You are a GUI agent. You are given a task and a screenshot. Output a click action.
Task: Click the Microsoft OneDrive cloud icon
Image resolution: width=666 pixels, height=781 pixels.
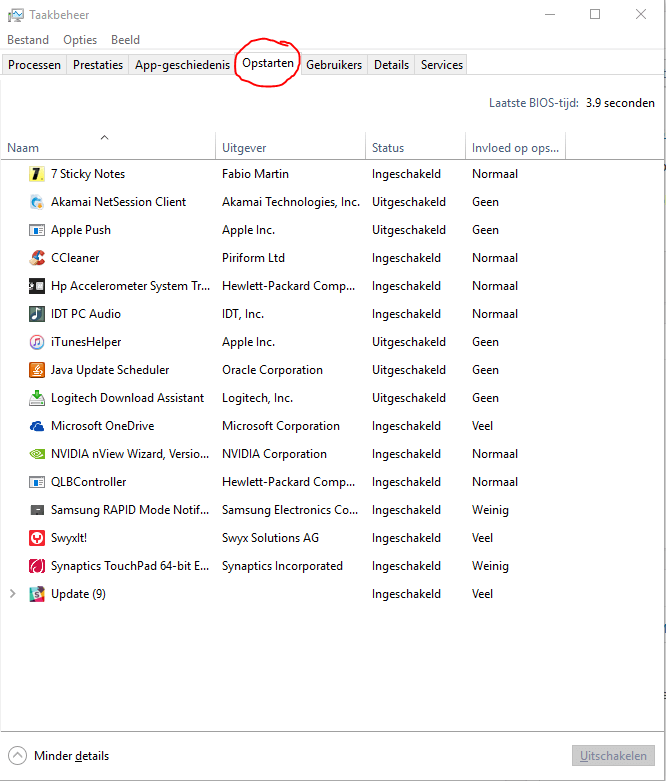37,426
